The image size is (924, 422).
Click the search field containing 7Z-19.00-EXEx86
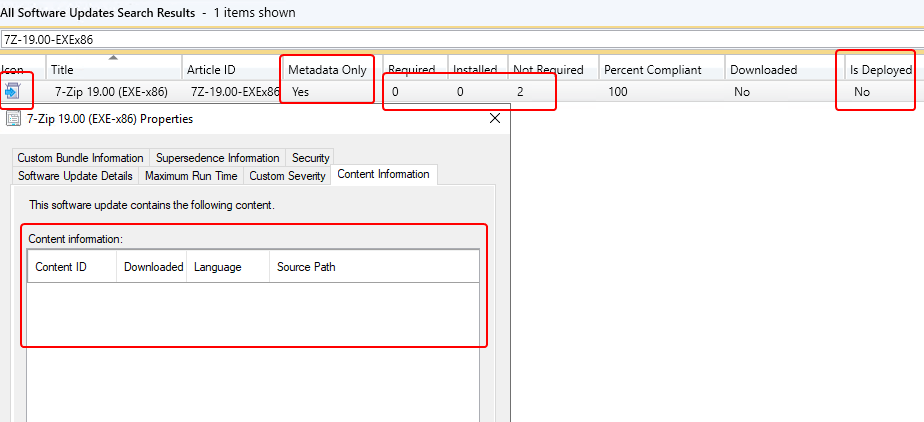[462, 39]
